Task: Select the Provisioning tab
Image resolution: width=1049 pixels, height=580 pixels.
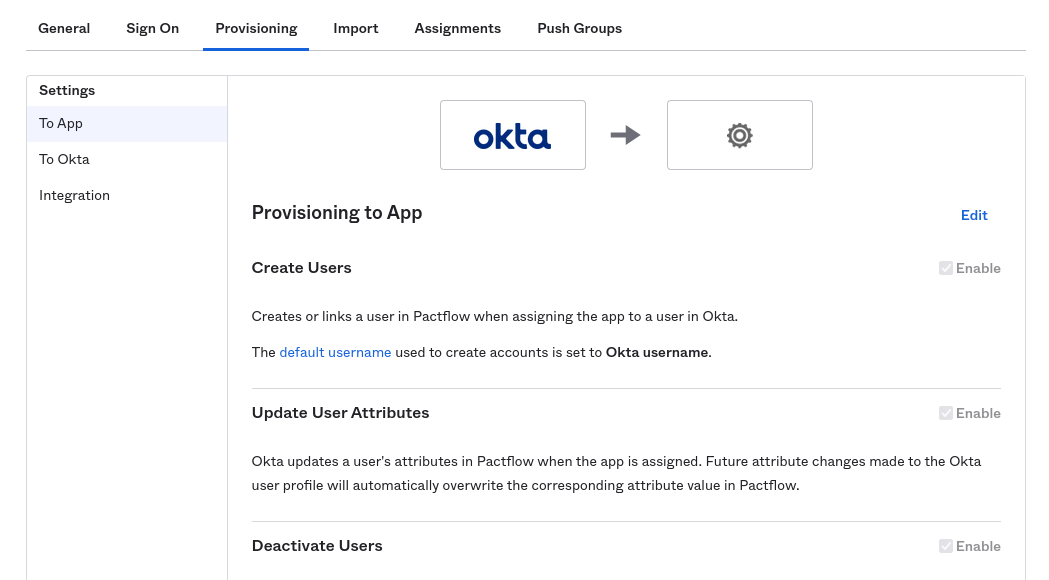Action: point(256,28)
